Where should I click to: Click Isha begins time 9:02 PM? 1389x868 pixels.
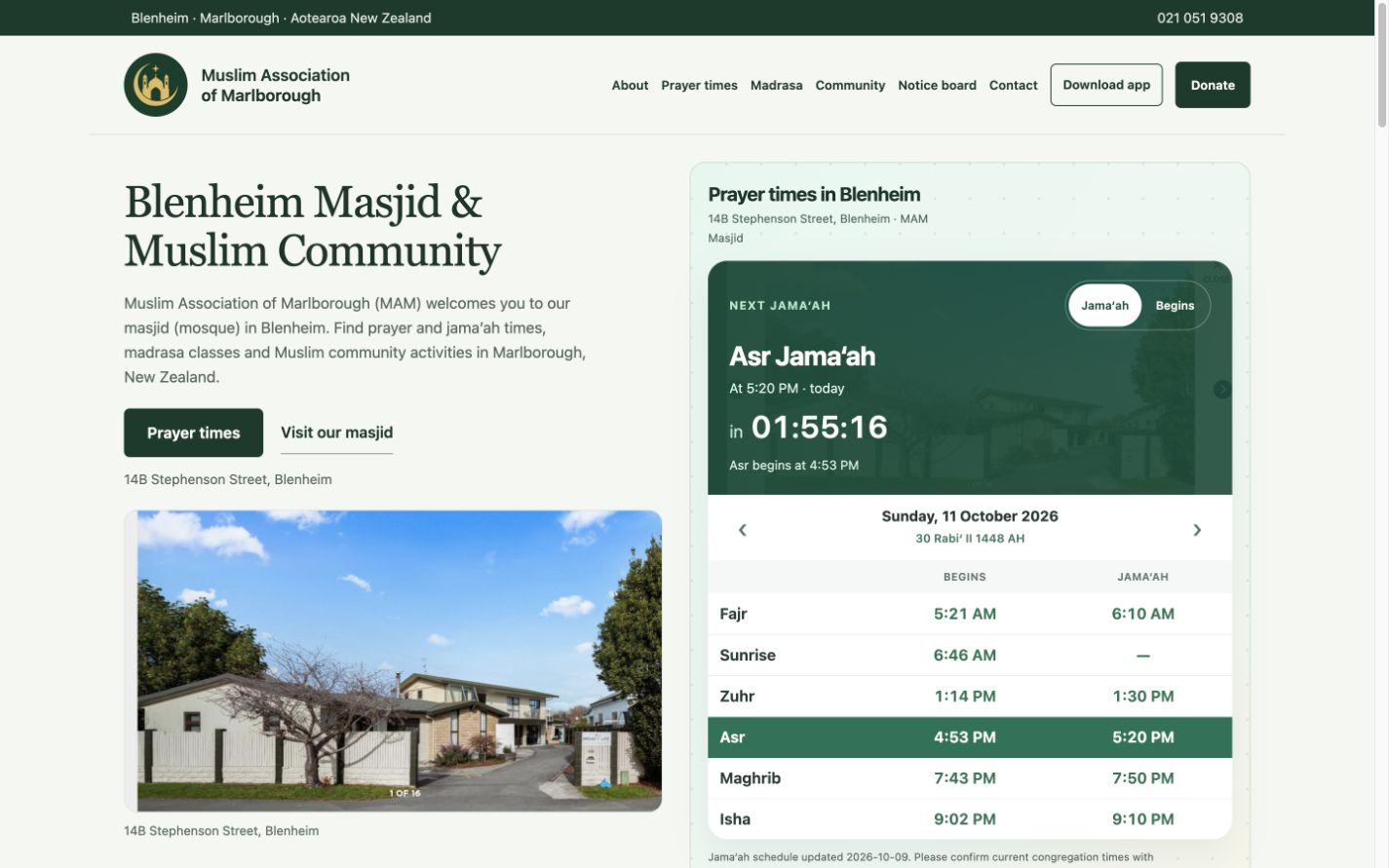(964, 819)
